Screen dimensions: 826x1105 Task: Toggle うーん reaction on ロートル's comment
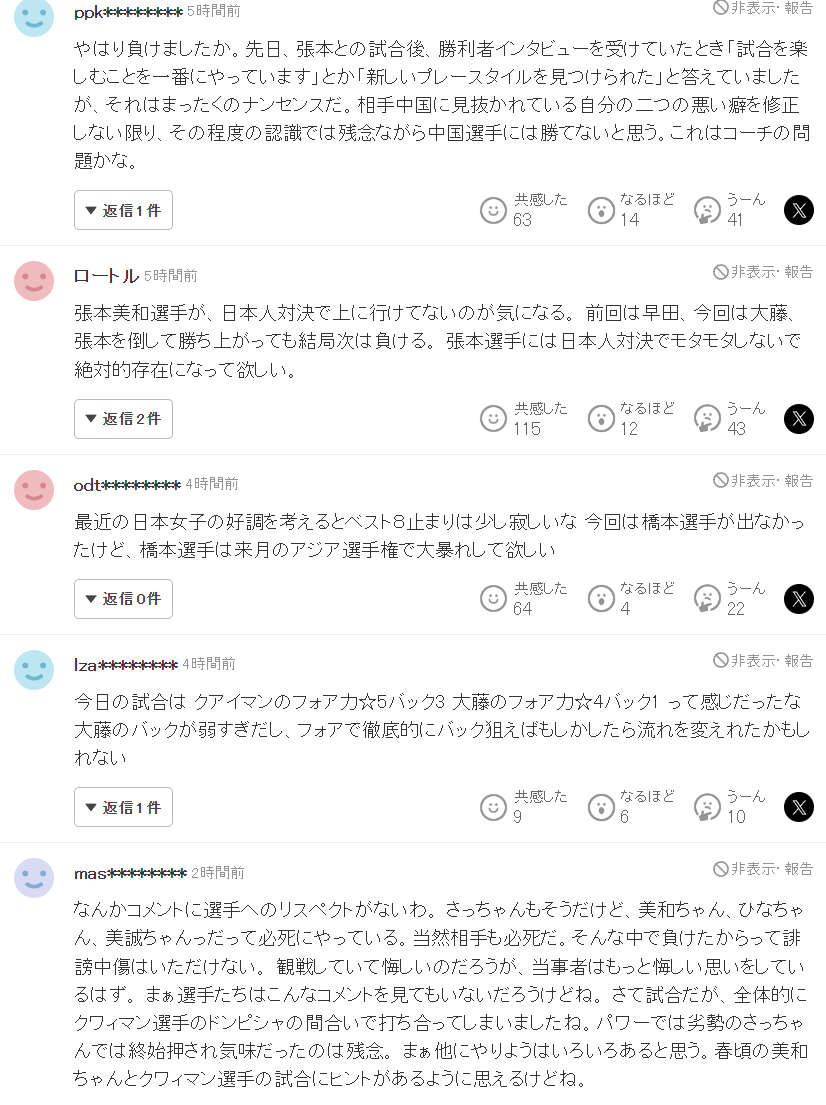click(x=709, y=418)
